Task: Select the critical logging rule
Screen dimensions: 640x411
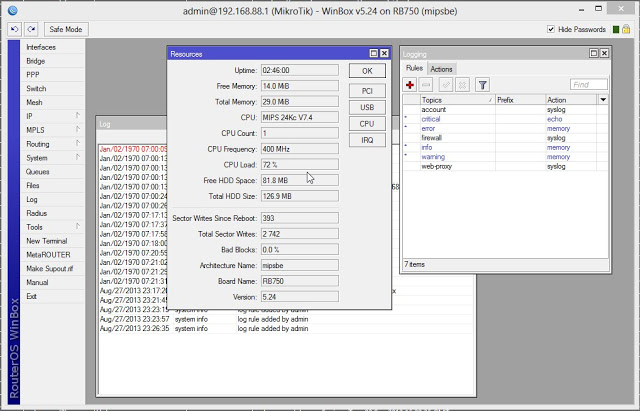Action: [505, 119]
